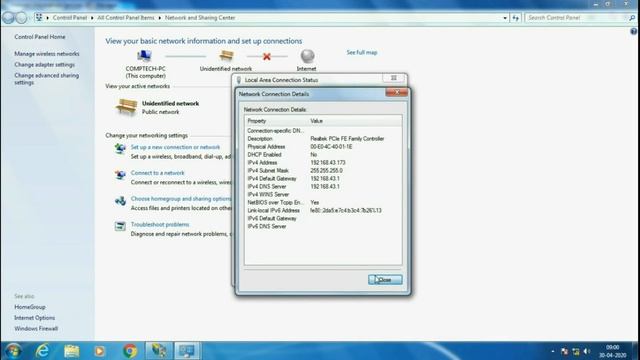The image size is (640, 360).
Task: Click the taskbar clock and date
Action: point(612,351)
